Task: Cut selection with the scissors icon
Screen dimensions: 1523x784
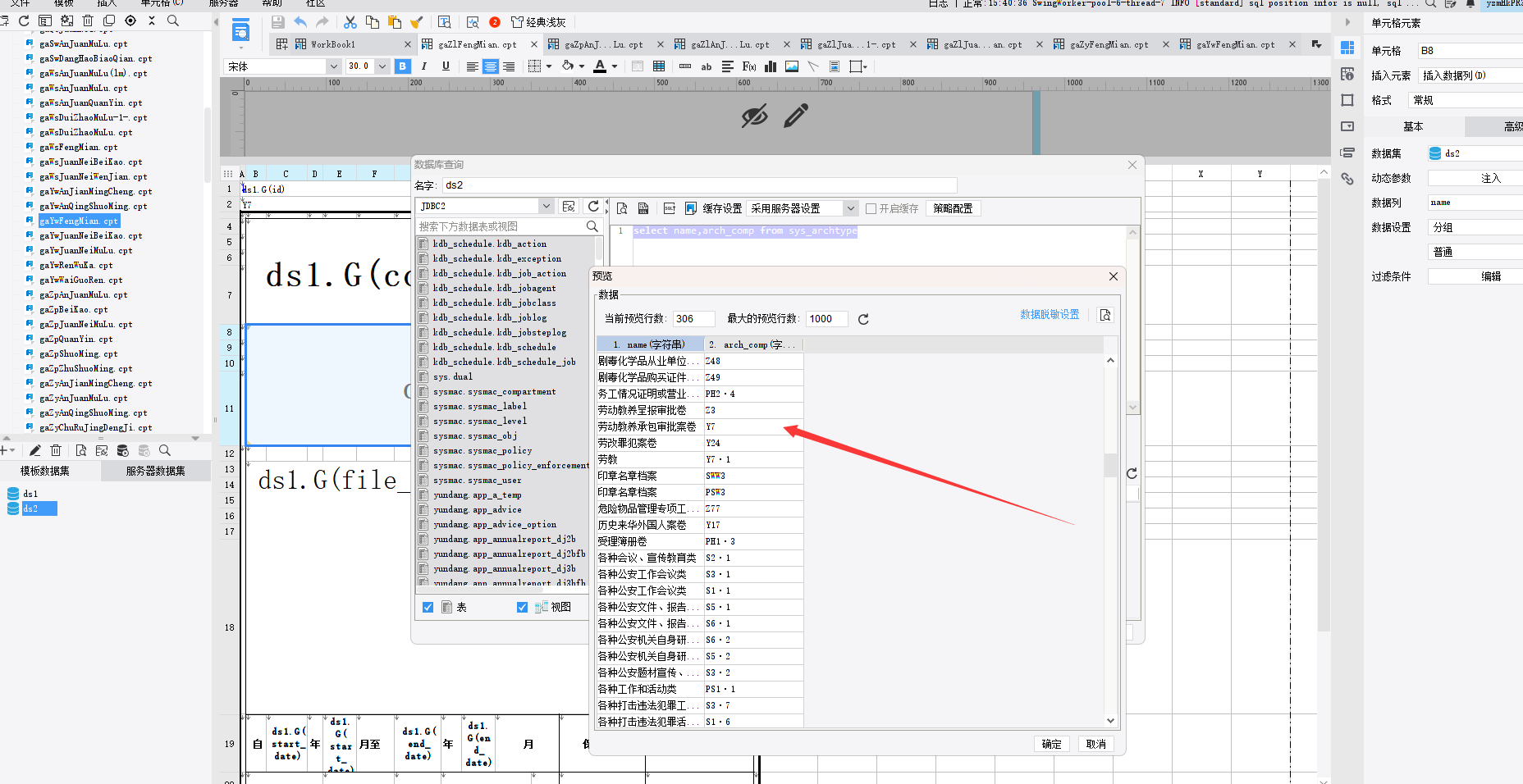Action: (350, 22)
